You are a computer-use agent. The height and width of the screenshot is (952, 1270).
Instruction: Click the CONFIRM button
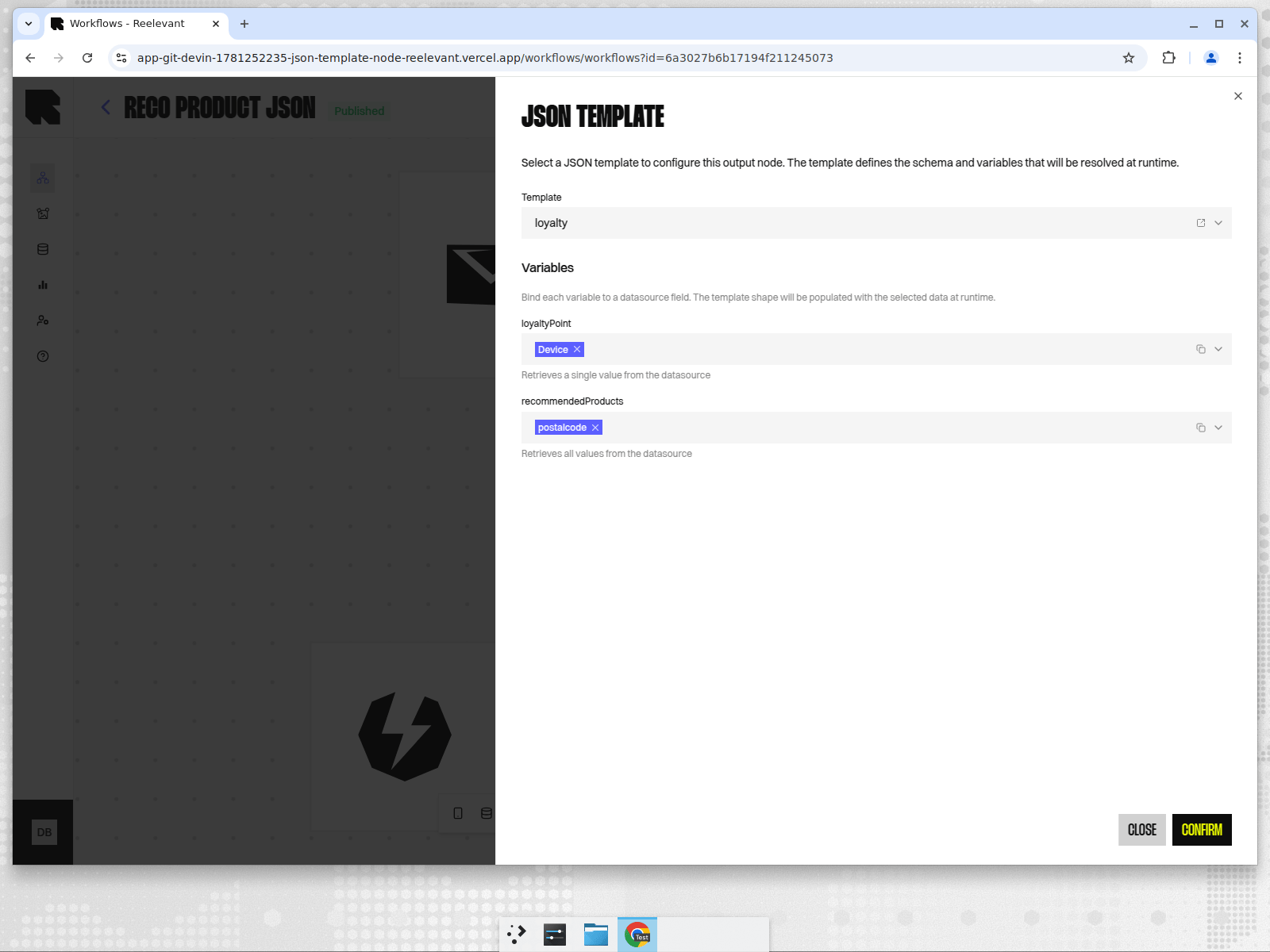click(x=1202, y=830)
